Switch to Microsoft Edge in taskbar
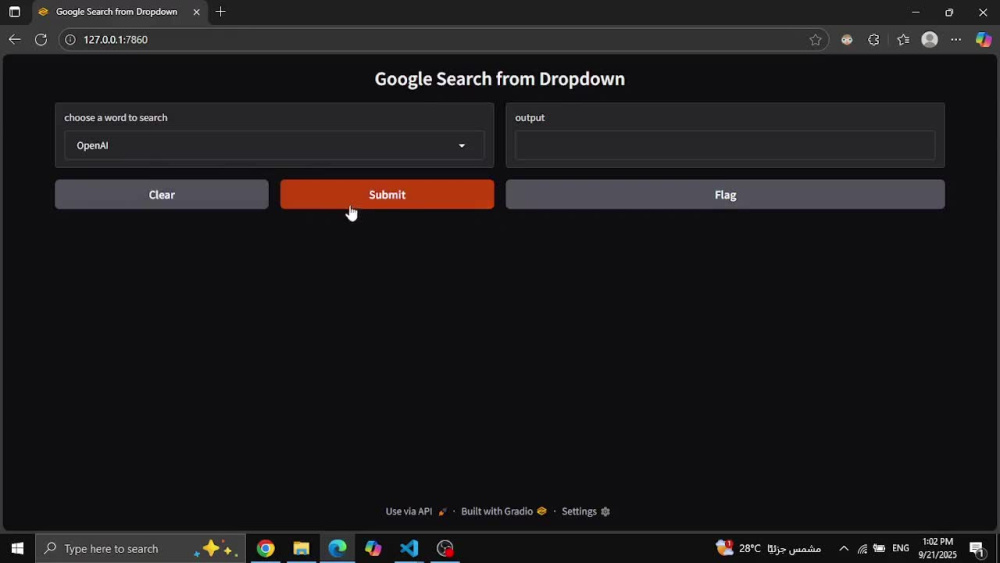1000x563 pixels. (x=337, y=548)
